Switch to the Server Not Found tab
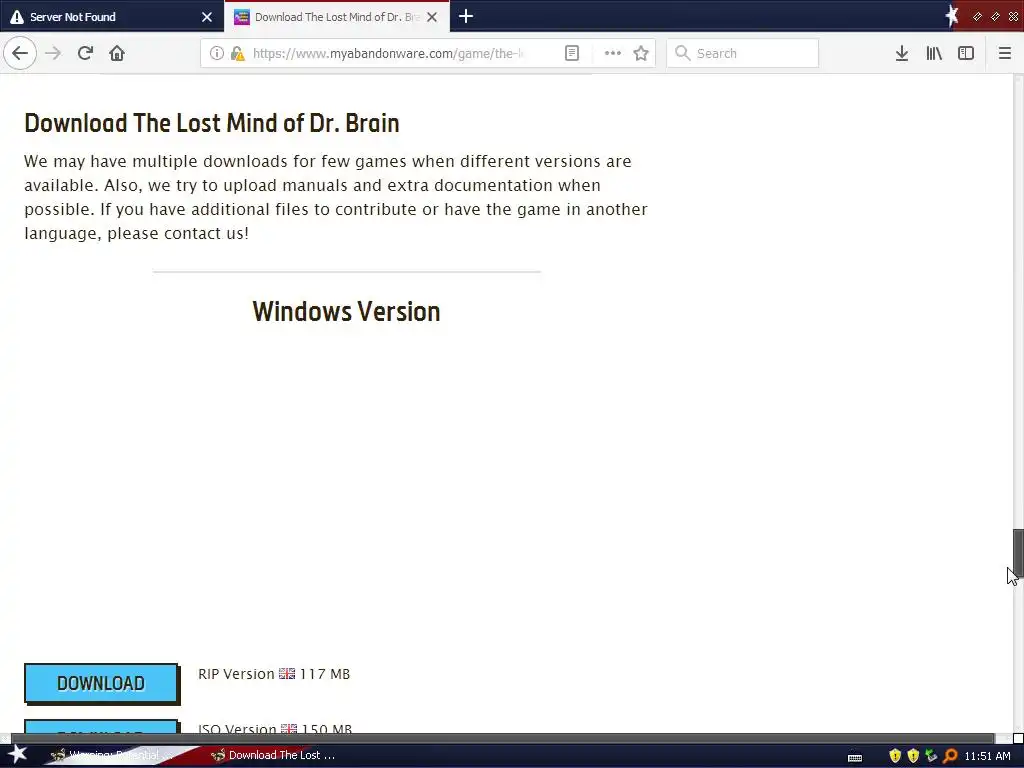Screen dimensions: 1024x768 (112, 16)
